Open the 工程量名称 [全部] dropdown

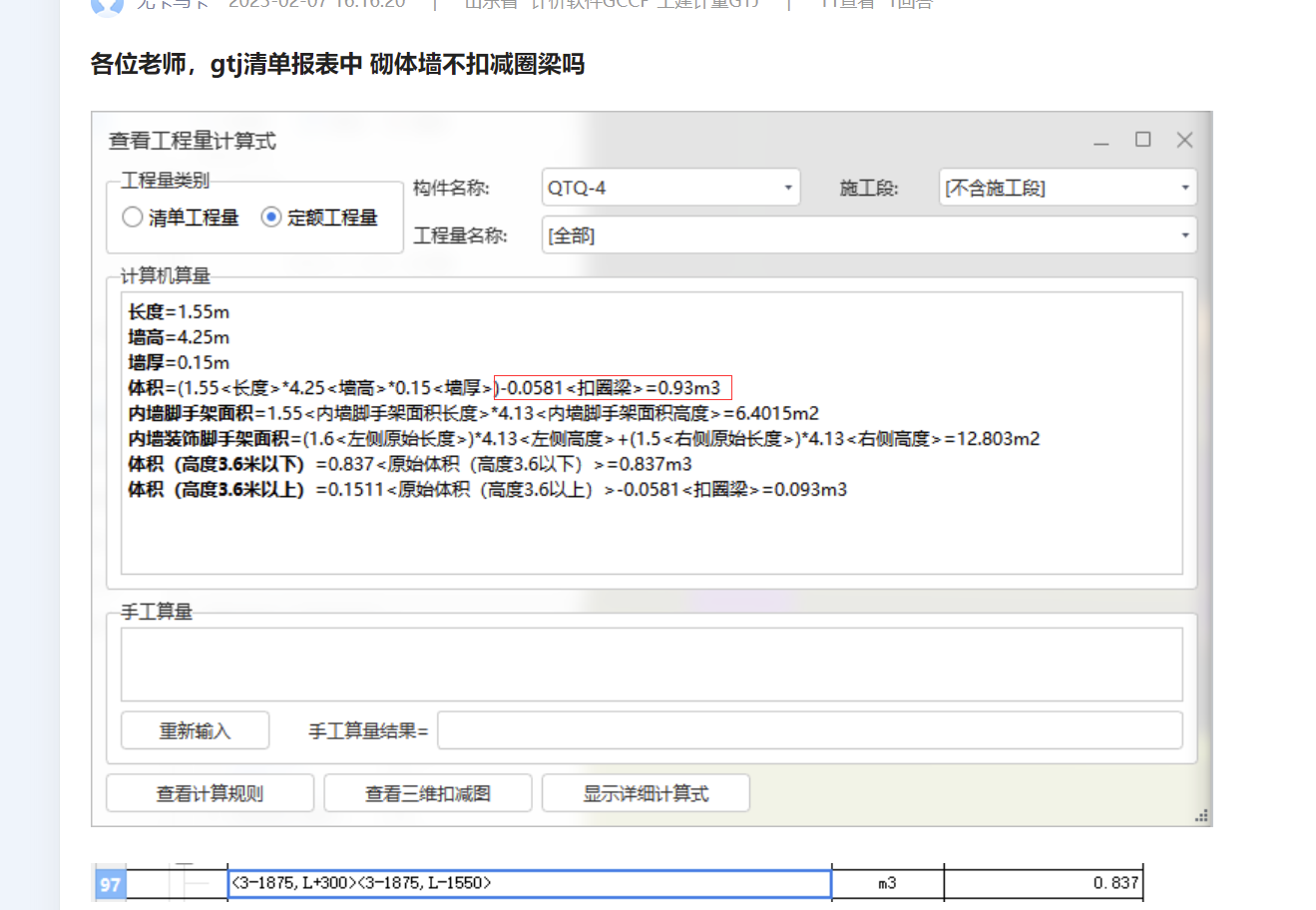[x=869, y=235]
